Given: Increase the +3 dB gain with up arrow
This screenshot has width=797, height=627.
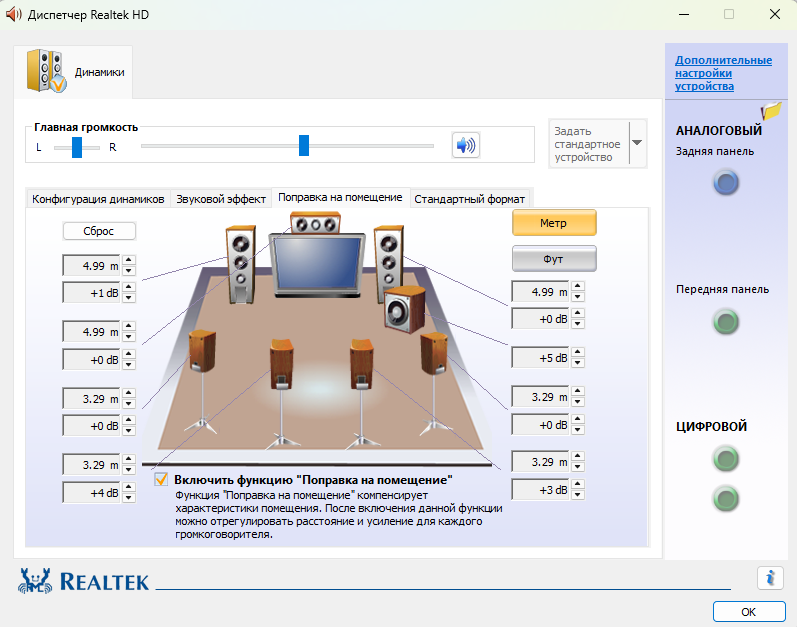Looking at the screenshot, I should pyautogui.click(x=578, y=484).
